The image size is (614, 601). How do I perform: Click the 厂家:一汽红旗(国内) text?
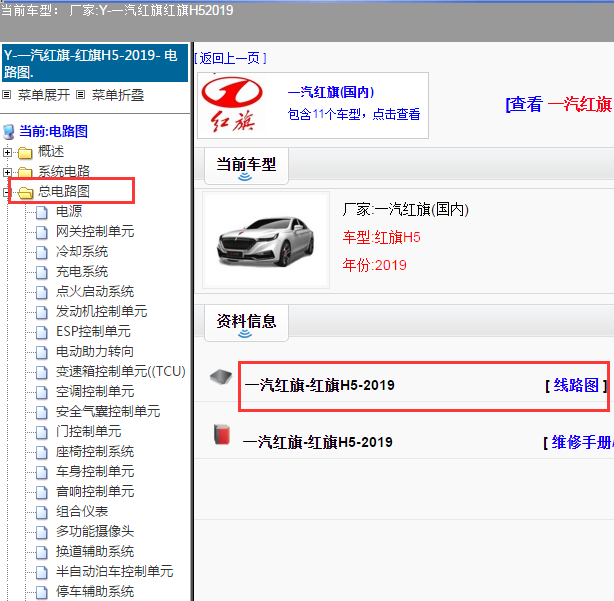(405, 210)
